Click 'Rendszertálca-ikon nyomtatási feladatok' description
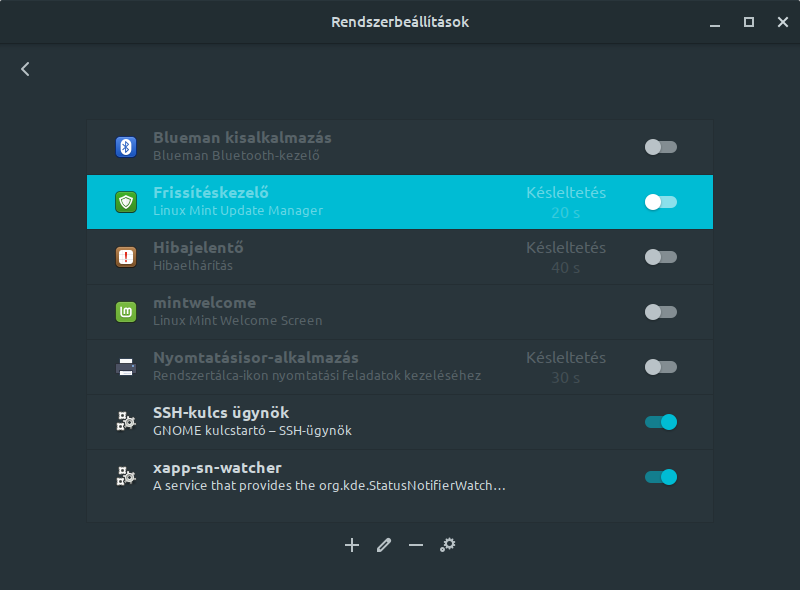 (x=317, y=376)
